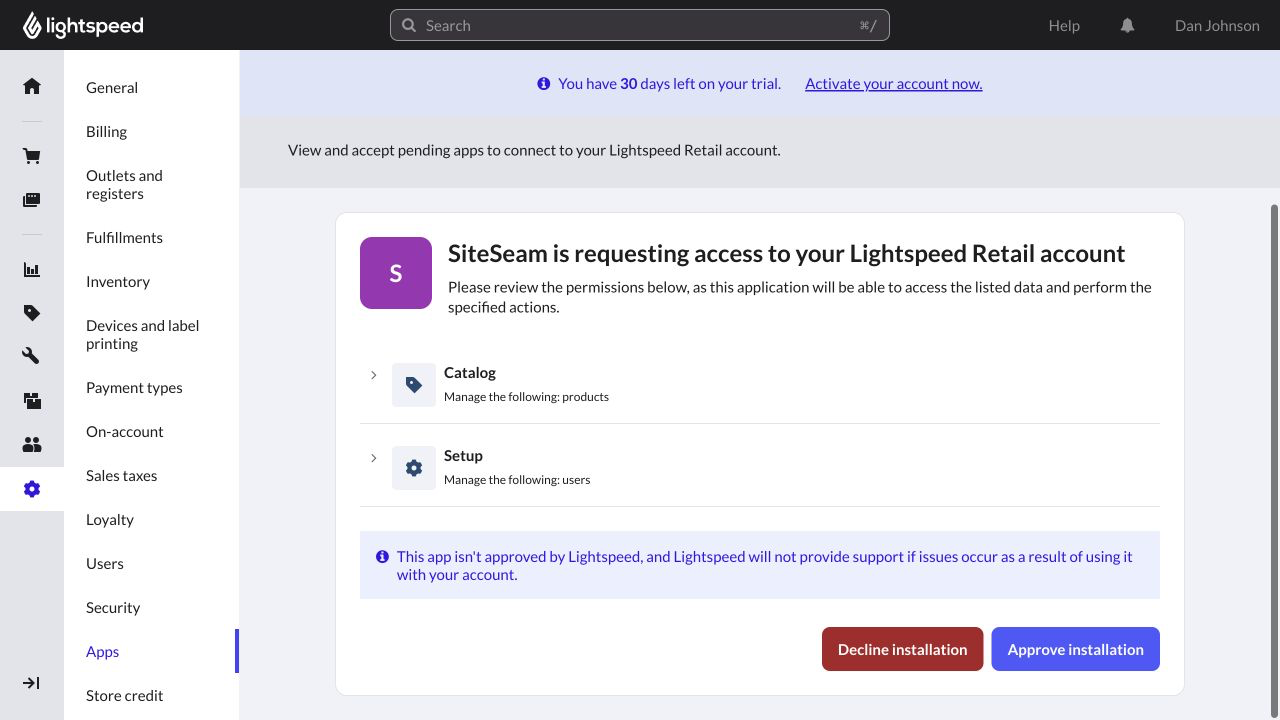The height and width of the screenshot is (720, 1280).
Task: Open Security settings
Action: pyautogui.click(x=113, y=608)
